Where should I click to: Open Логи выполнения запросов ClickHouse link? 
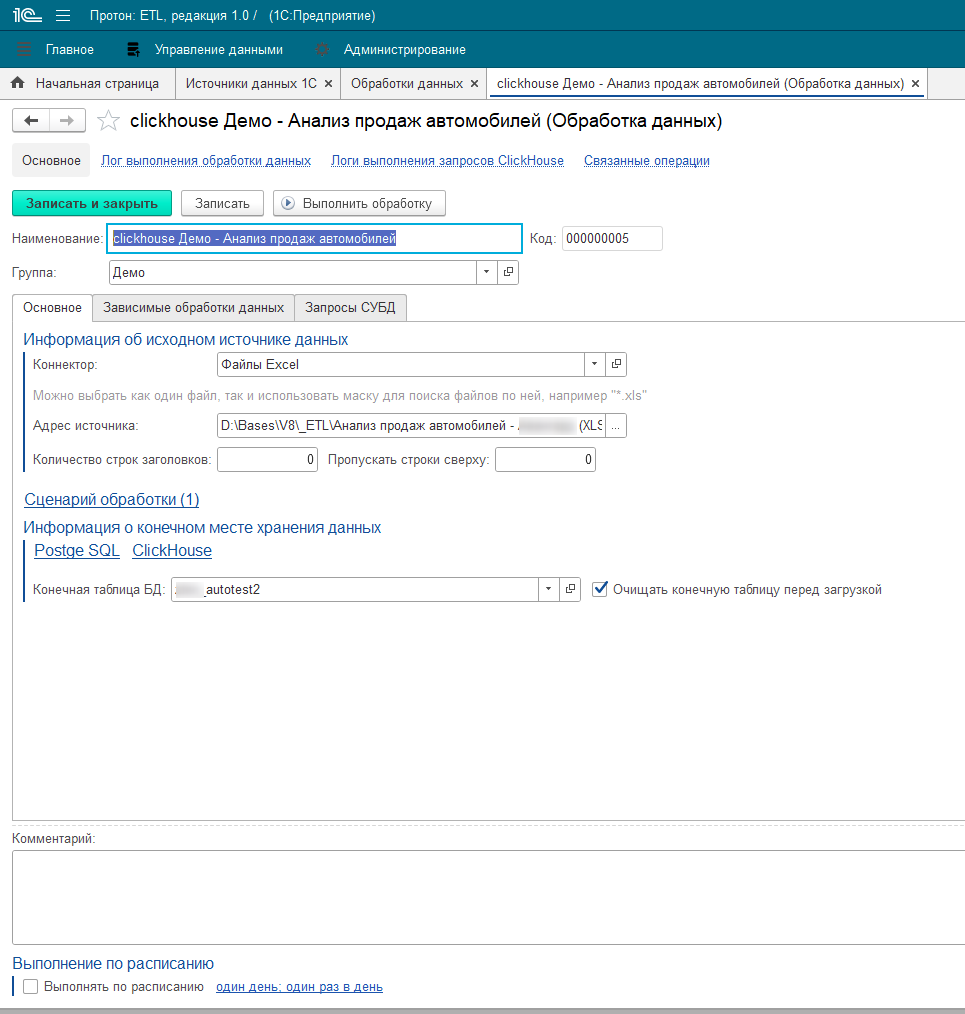(448, 160)
